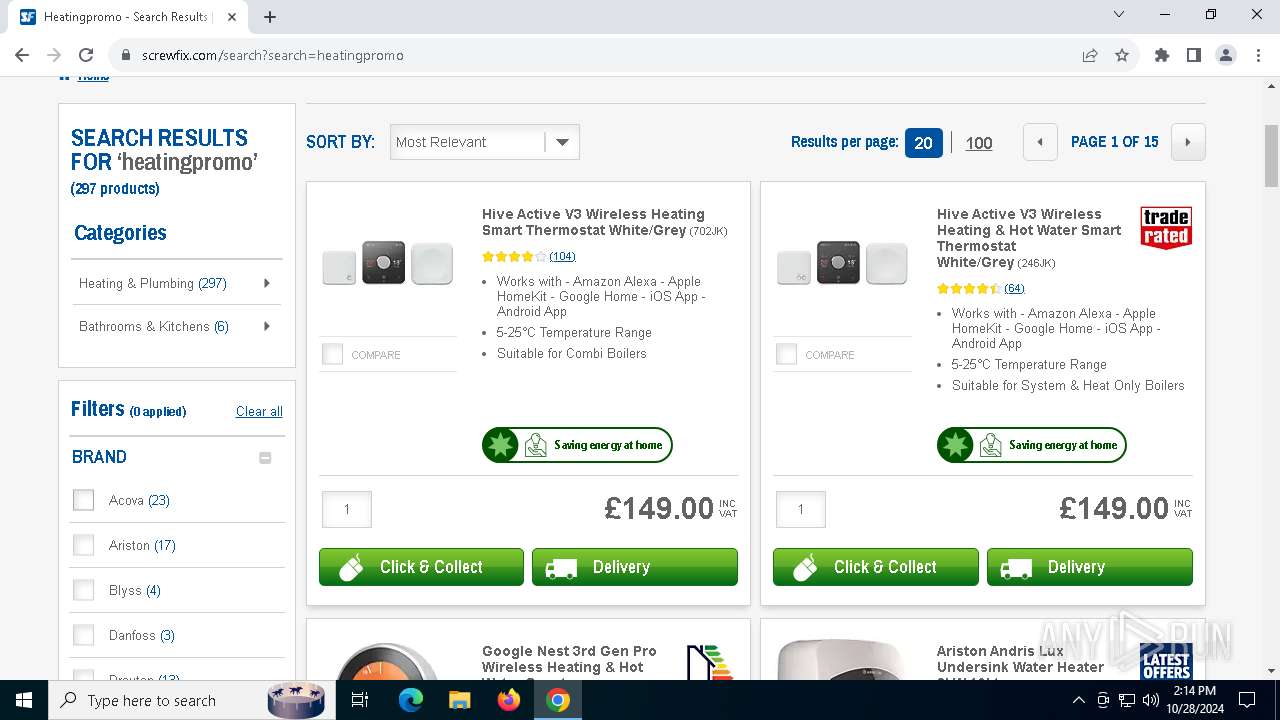1280x720 pixels.
Task: Choose Delivery for Hive thermostat 702JK
Action: pos(635,567)
